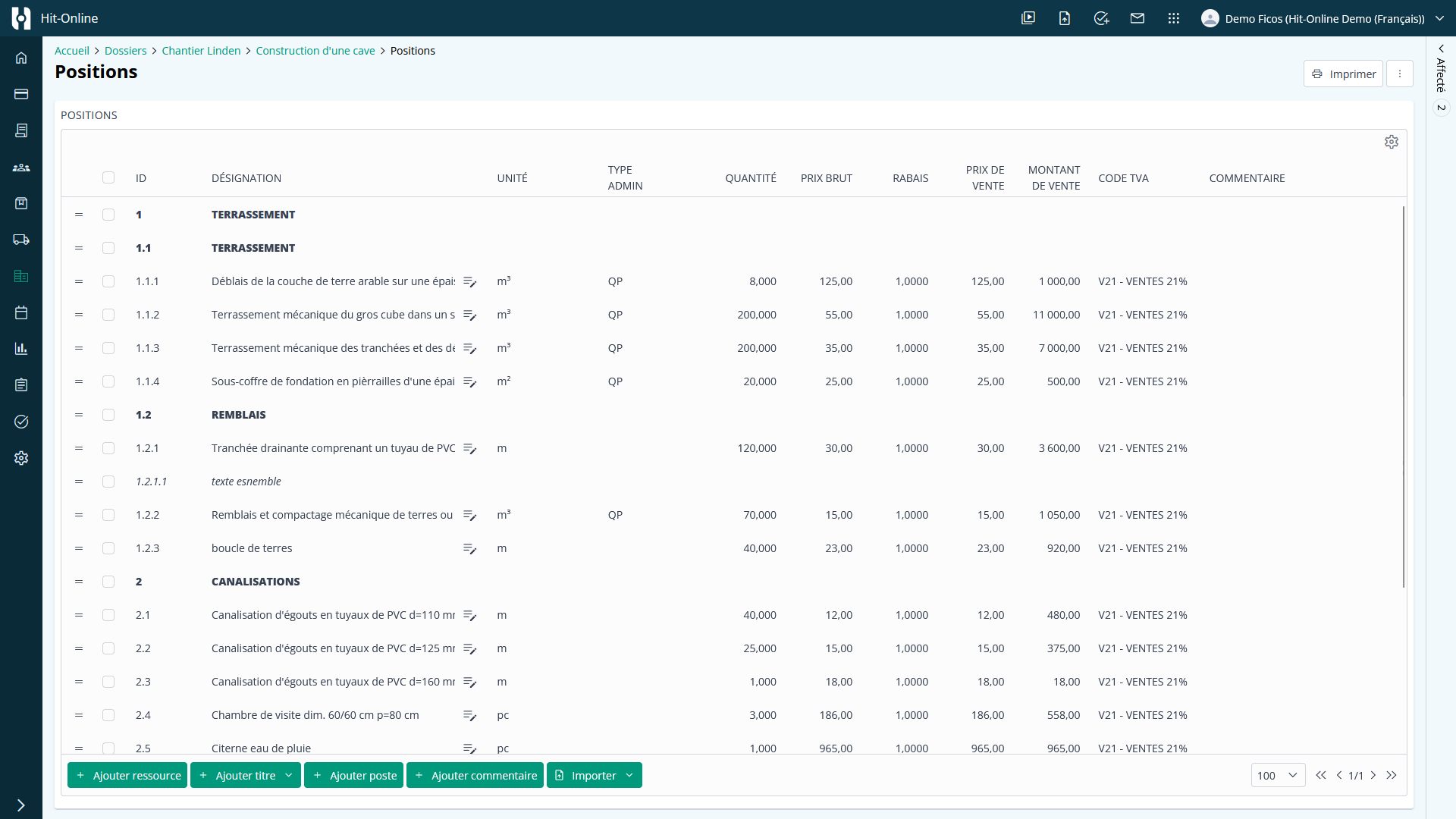
Task: Open the more options three-dot menu
Action: 1400,74
